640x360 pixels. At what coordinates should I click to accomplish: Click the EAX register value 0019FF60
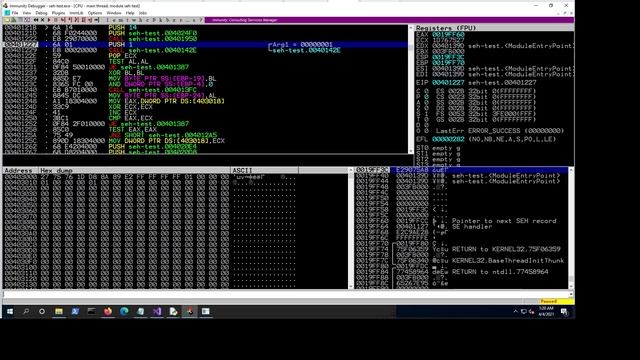coord(448,35)
